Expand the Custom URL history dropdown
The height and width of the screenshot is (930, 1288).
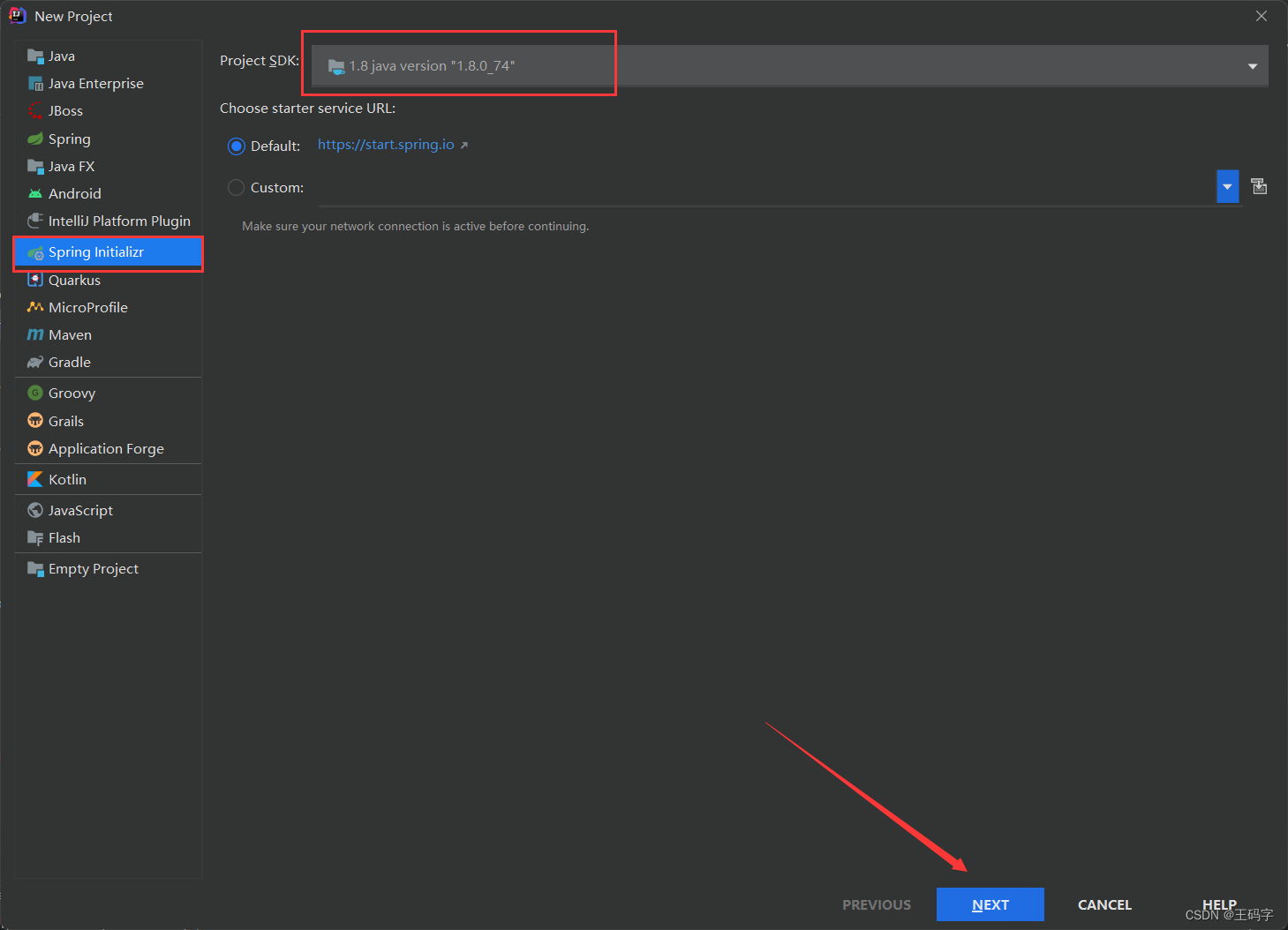[x=1227, y=186]
